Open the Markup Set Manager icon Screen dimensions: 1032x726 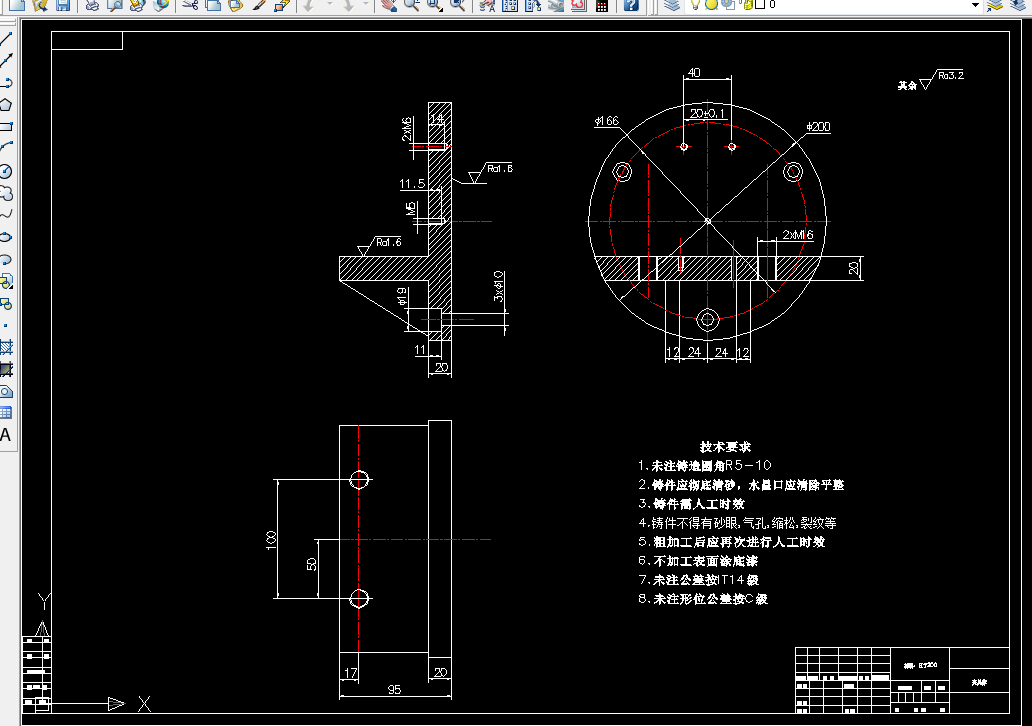tap(579, 5)
